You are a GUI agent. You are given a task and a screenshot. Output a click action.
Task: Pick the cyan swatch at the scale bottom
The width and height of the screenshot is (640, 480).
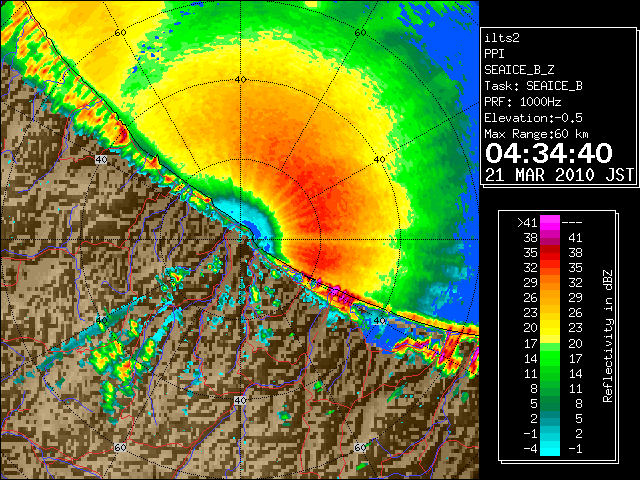pyautogui.click(x=550, y=449)
